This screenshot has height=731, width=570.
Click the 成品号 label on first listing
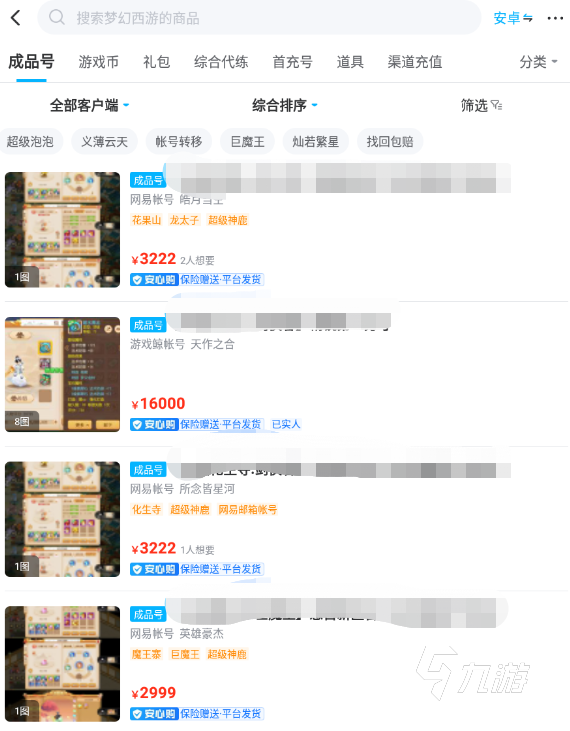148,180
